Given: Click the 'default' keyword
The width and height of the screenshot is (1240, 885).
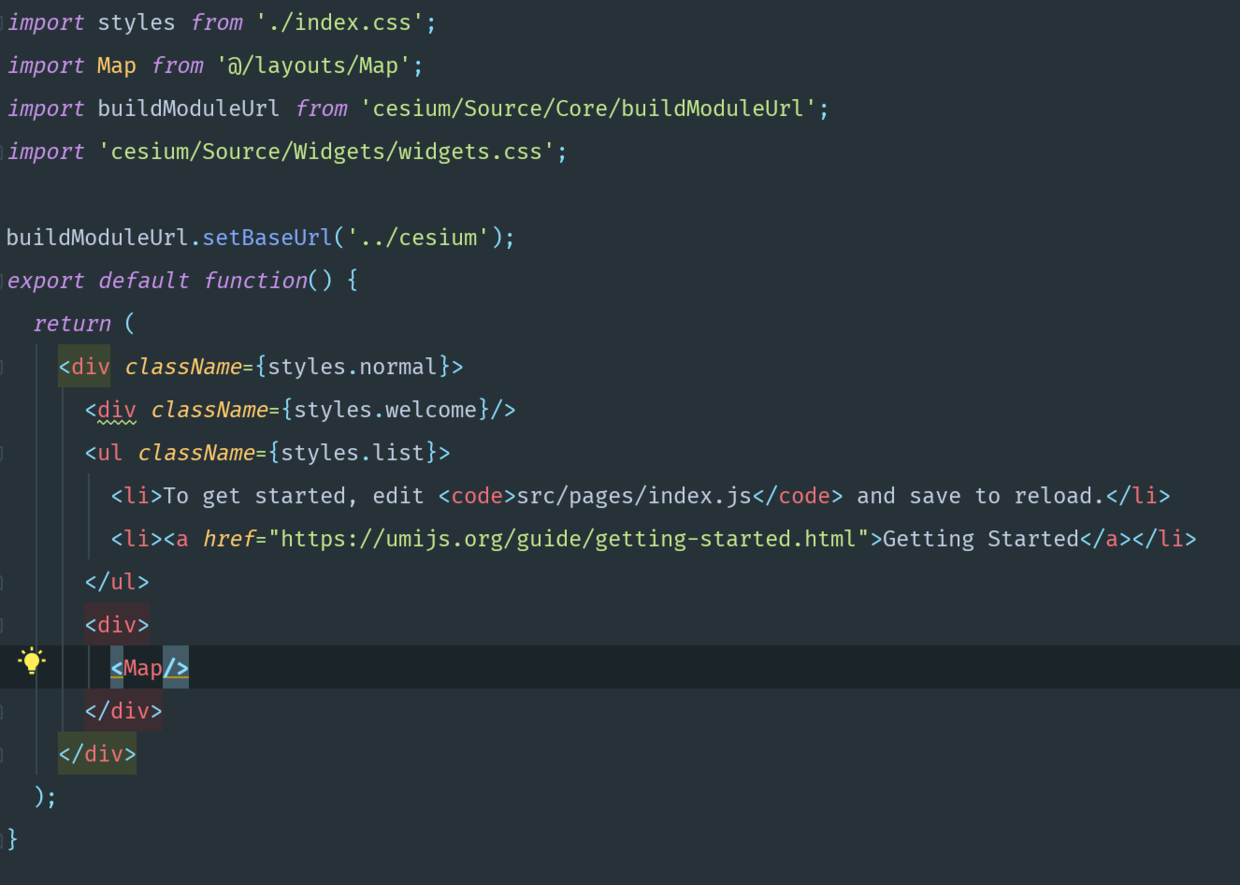Looking at the screenshot, I should tap(143, 281).
